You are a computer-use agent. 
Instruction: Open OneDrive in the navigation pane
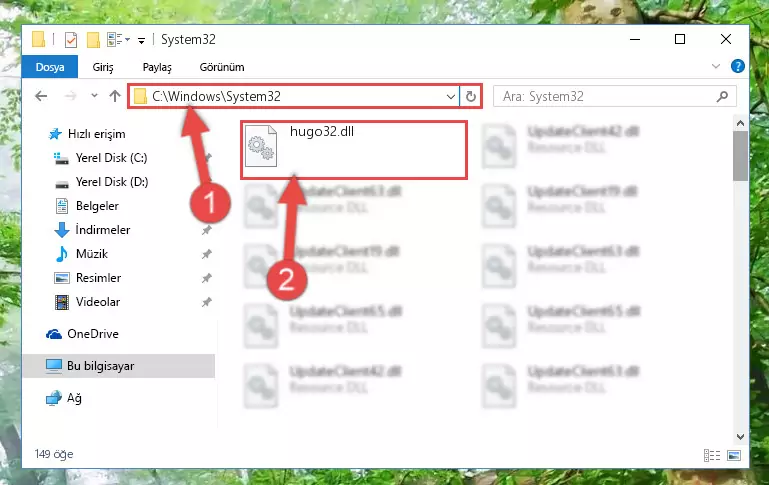93,334
